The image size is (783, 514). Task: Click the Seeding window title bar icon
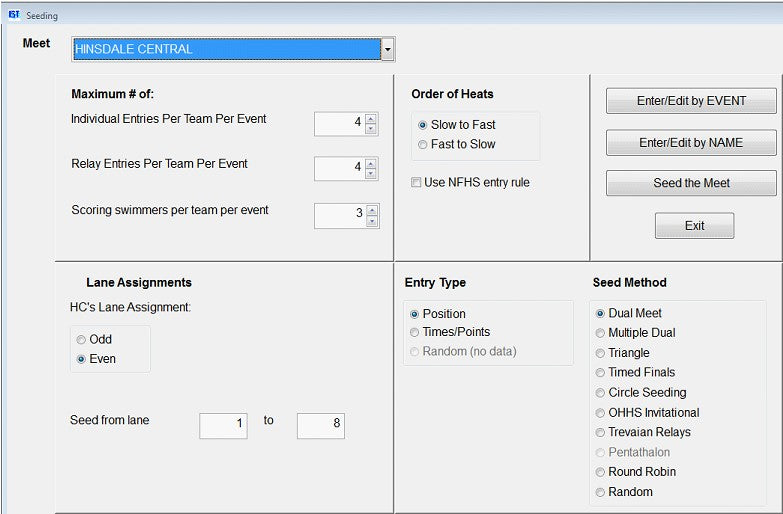tap(14, 15)
